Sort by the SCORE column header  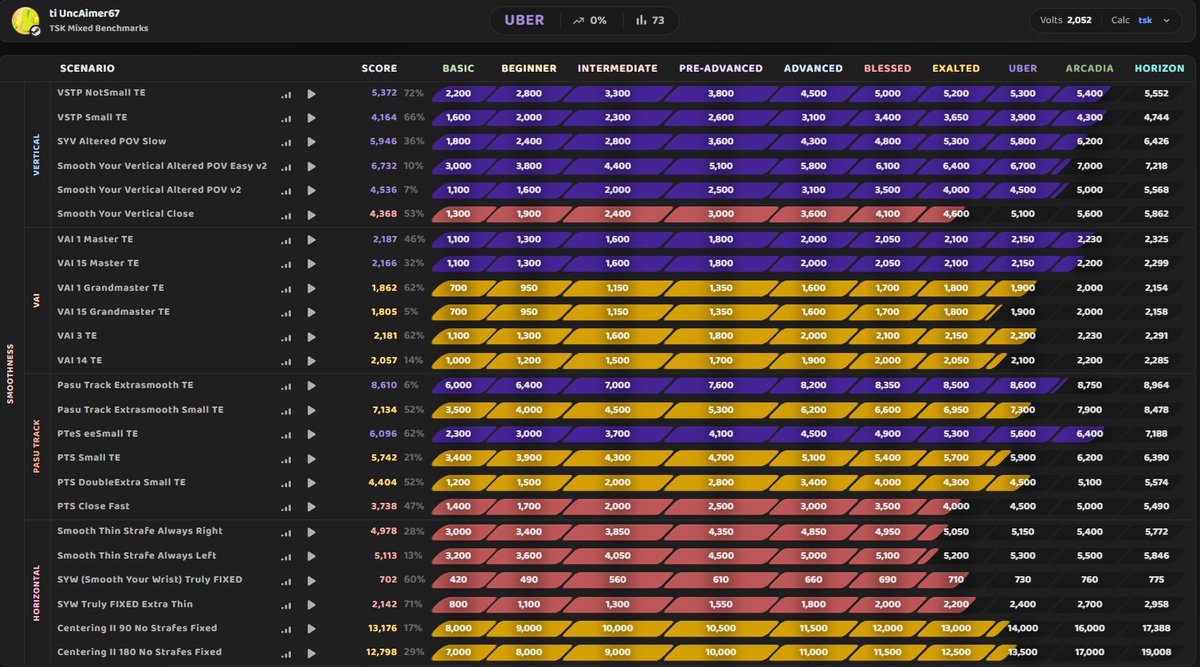379,69
